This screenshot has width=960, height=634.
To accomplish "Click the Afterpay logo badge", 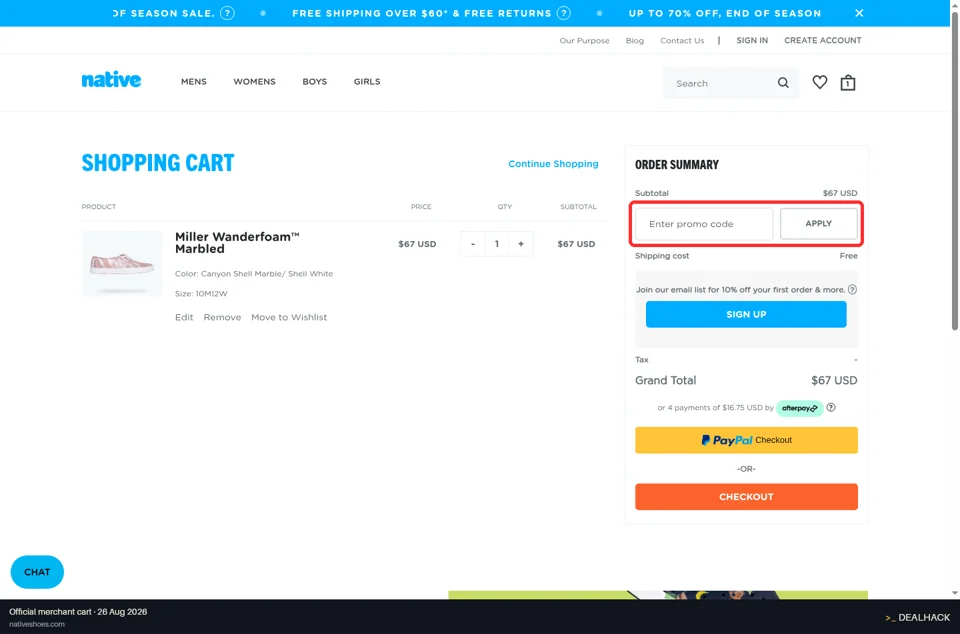I will (x=799, y=408).
